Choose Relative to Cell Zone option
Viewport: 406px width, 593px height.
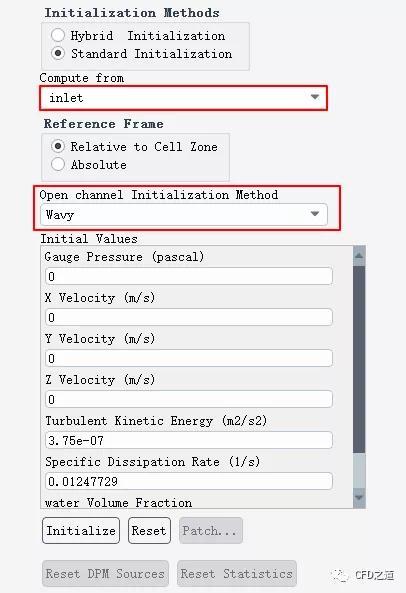click(x=58, y=146)
